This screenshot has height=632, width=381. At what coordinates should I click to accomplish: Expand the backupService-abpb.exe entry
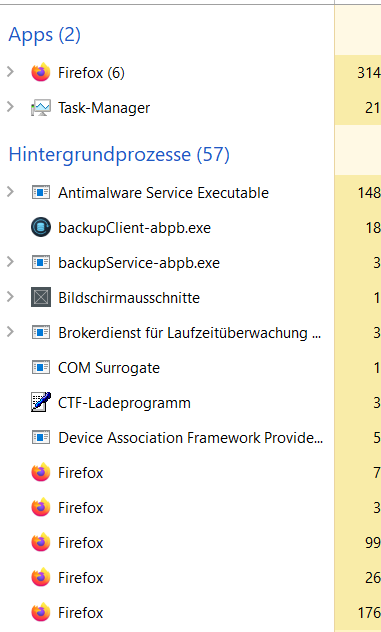(10, 262)
